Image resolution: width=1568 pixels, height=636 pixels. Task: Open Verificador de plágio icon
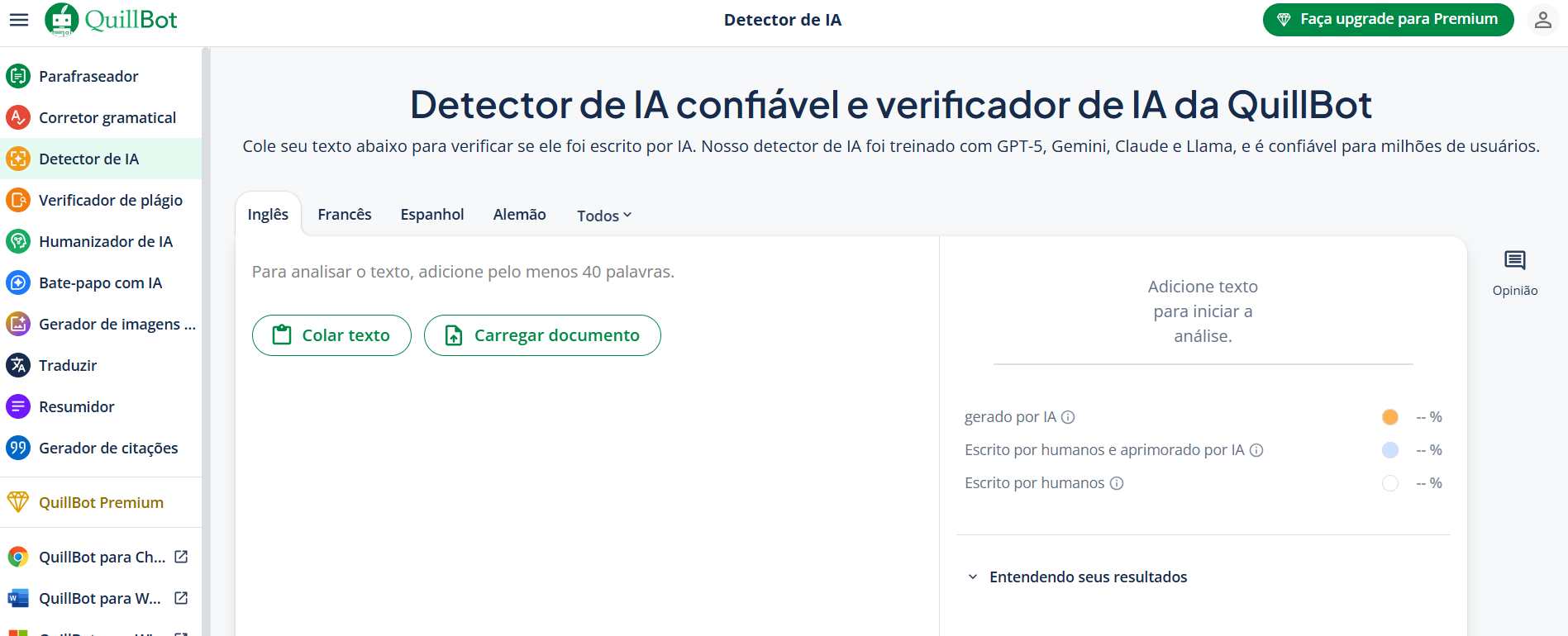tap(18, 200)
